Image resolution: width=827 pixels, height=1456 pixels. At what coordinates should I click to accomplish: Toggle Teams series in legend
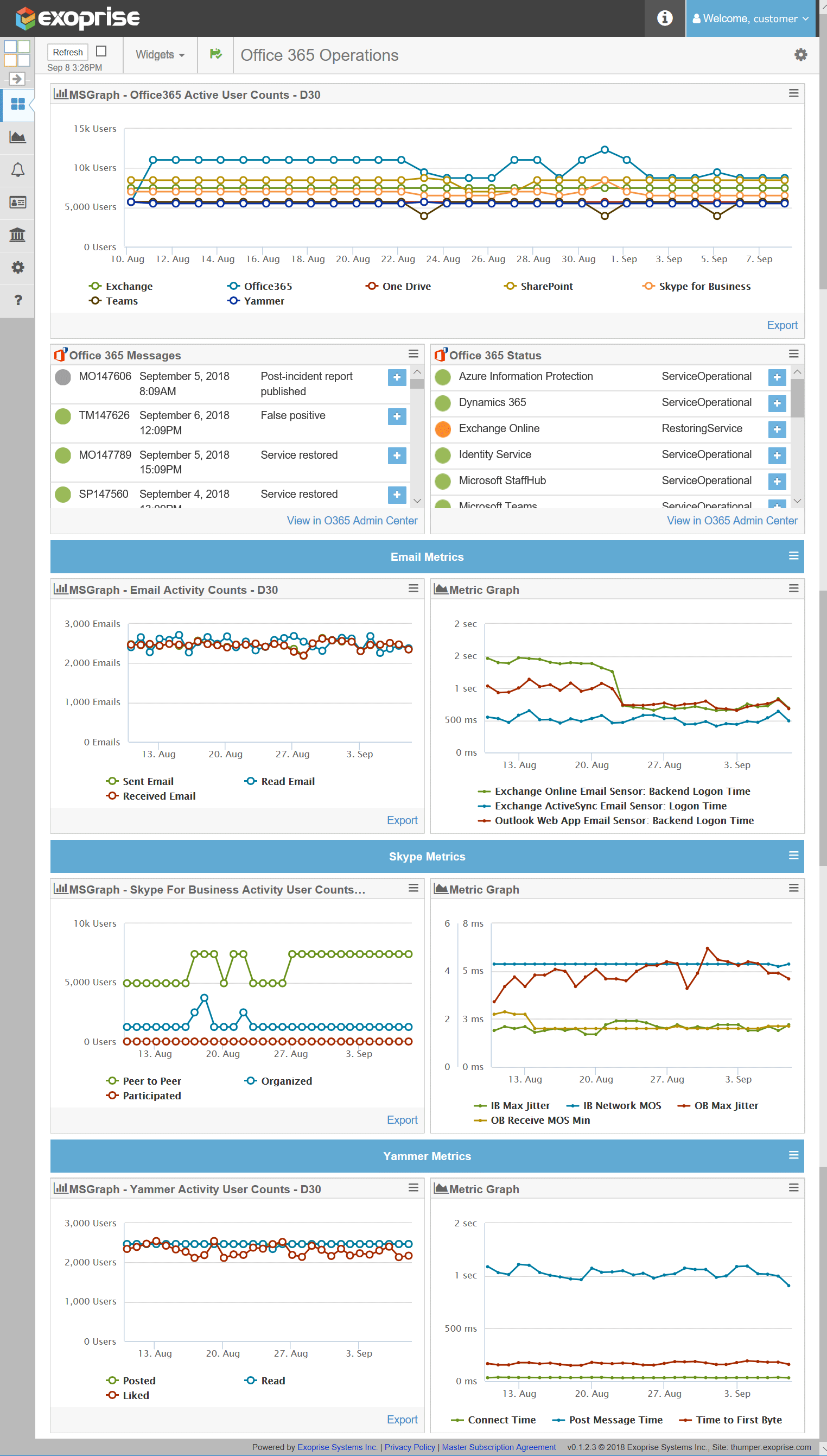[x=113, y=301]
